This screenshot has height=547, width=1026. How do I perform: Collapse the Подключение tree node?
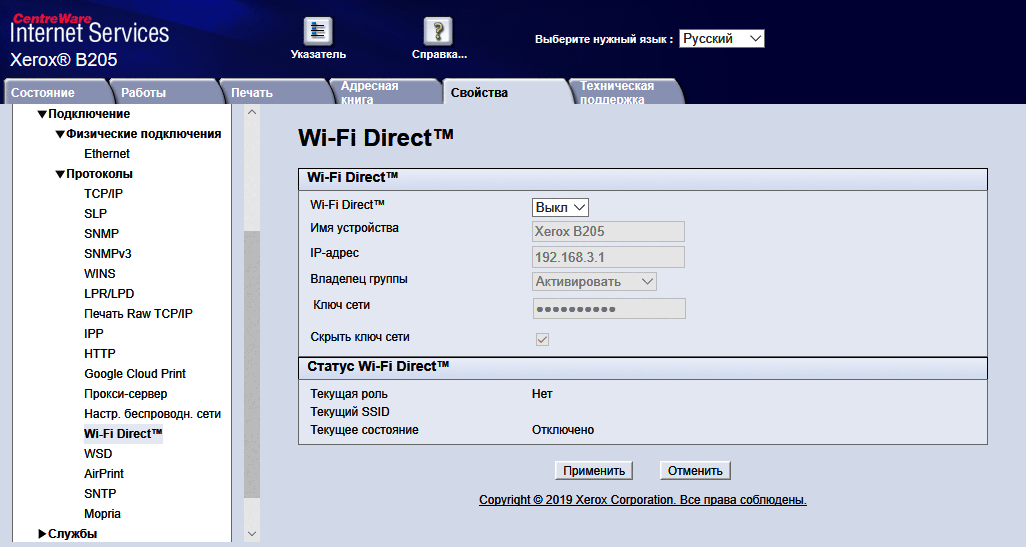(42, 115)
